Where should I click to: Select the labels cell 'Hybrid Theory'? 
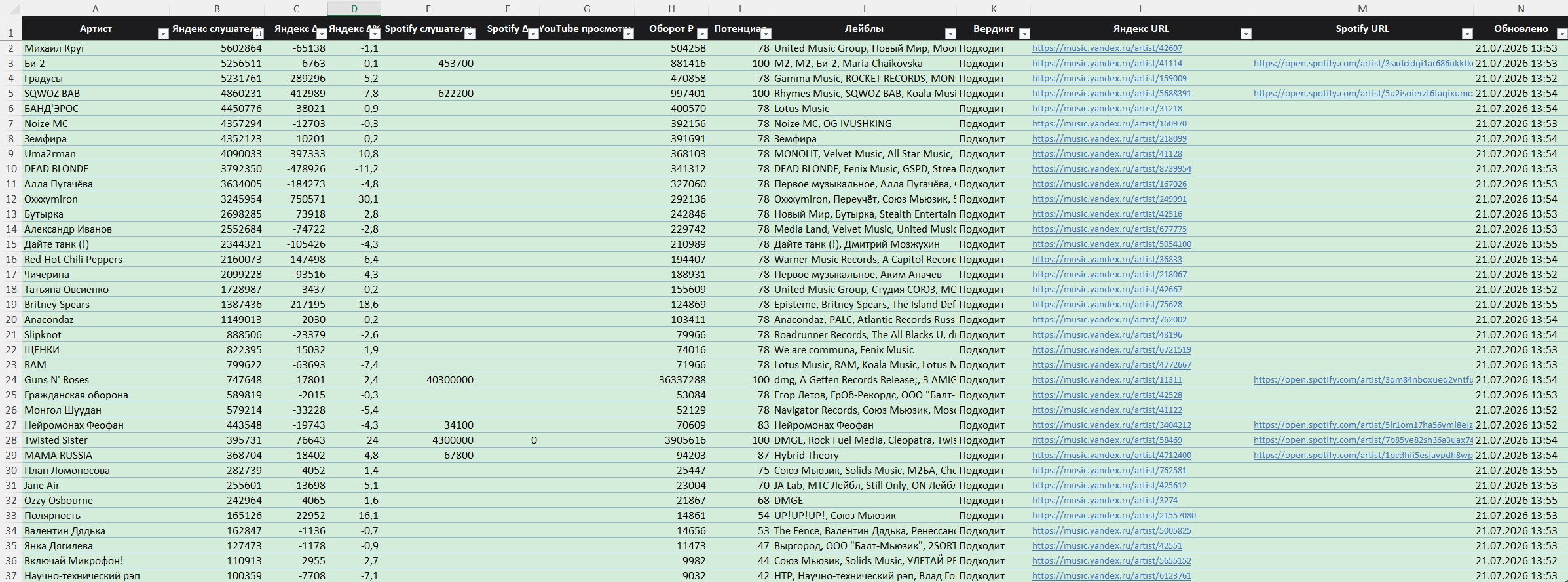pyautogui.click(x=864, y=455)
